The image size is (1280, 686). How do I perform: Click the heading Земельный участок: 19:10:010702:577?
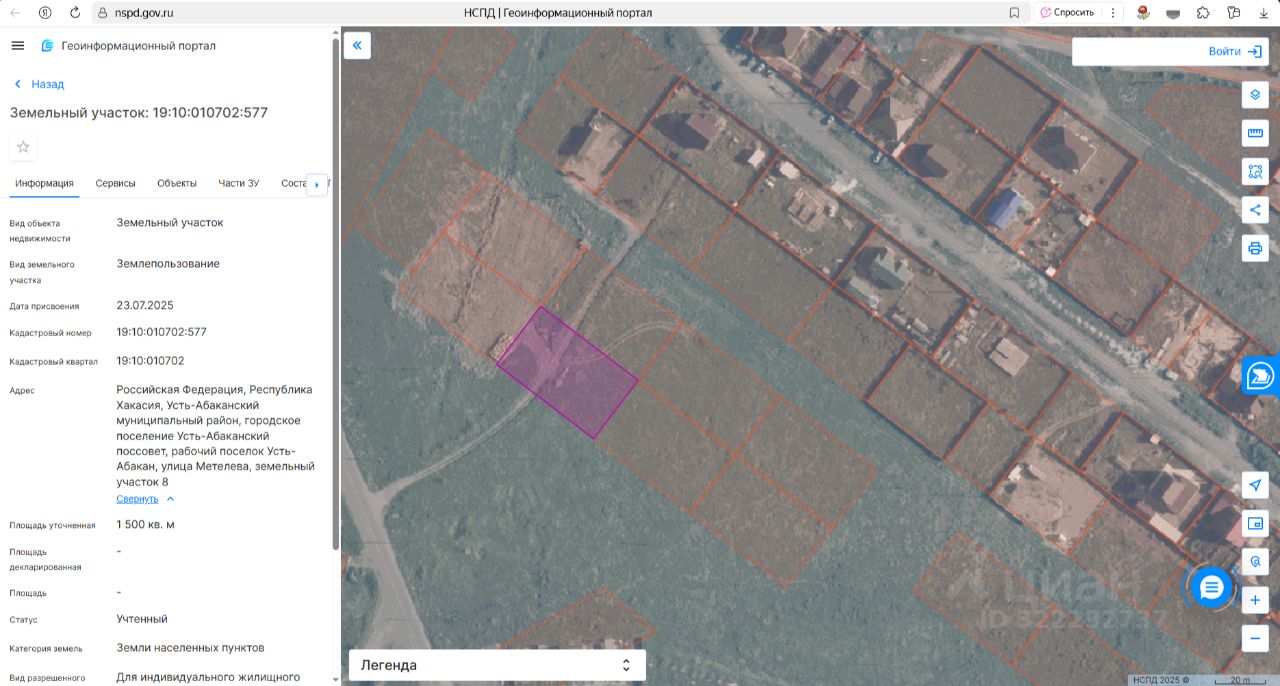139,113
